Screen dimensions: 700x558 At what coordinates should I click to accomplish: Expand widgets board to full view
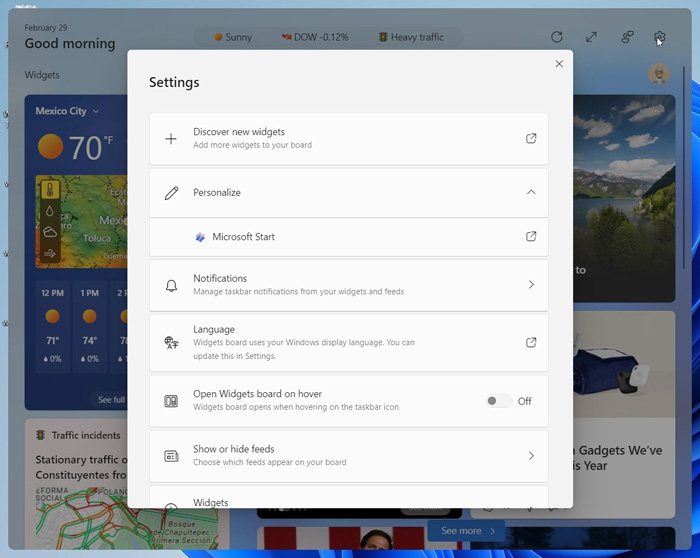592,37
